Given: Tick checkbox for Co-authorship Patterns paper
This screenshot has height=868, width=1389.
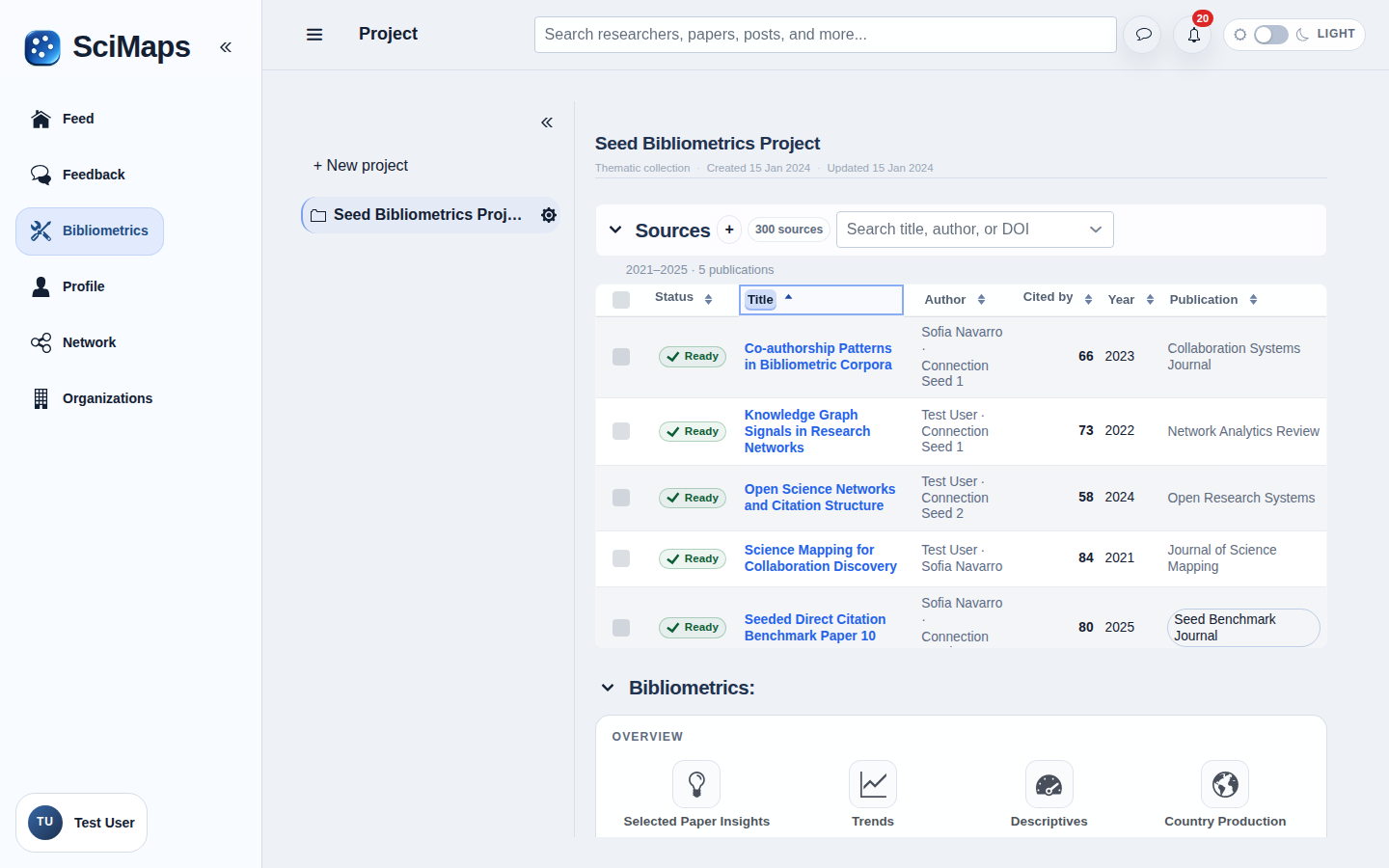Looking at the screenshot, I should pos(621,357).
